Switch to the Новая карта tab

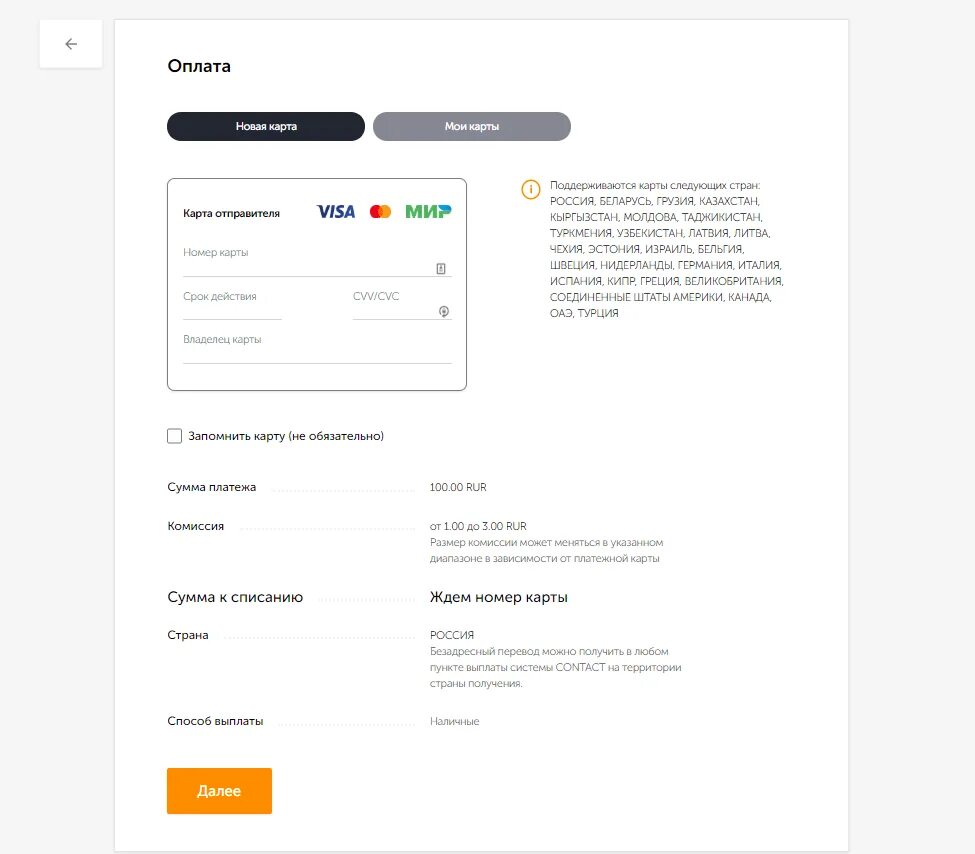(266, 126)
